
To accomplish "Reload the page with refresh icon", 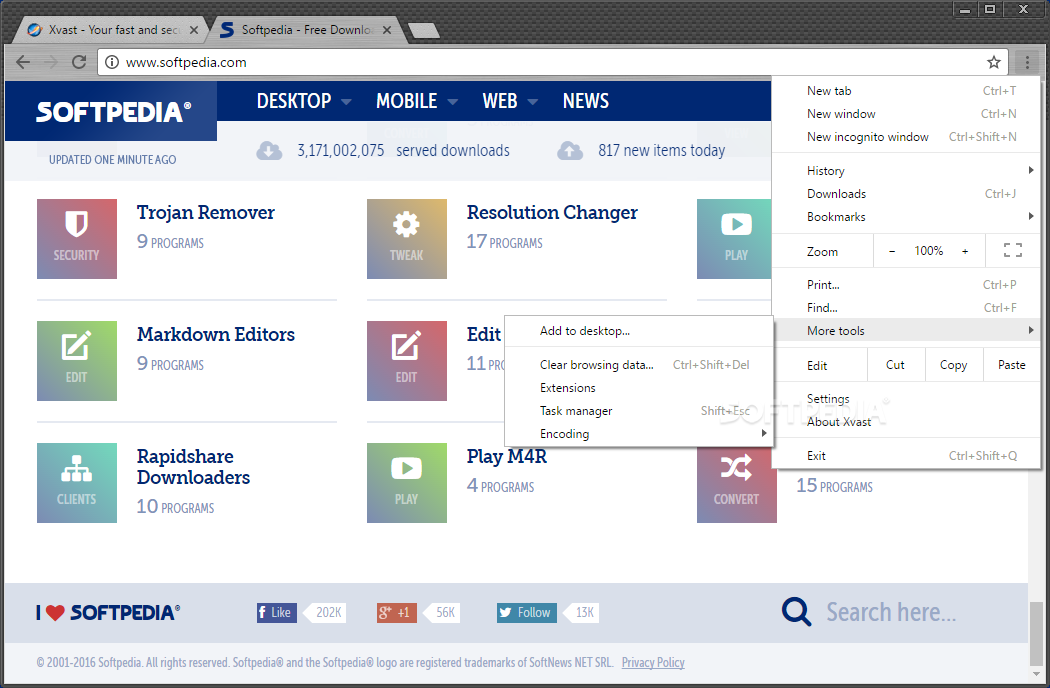I will tap(79, 62).
